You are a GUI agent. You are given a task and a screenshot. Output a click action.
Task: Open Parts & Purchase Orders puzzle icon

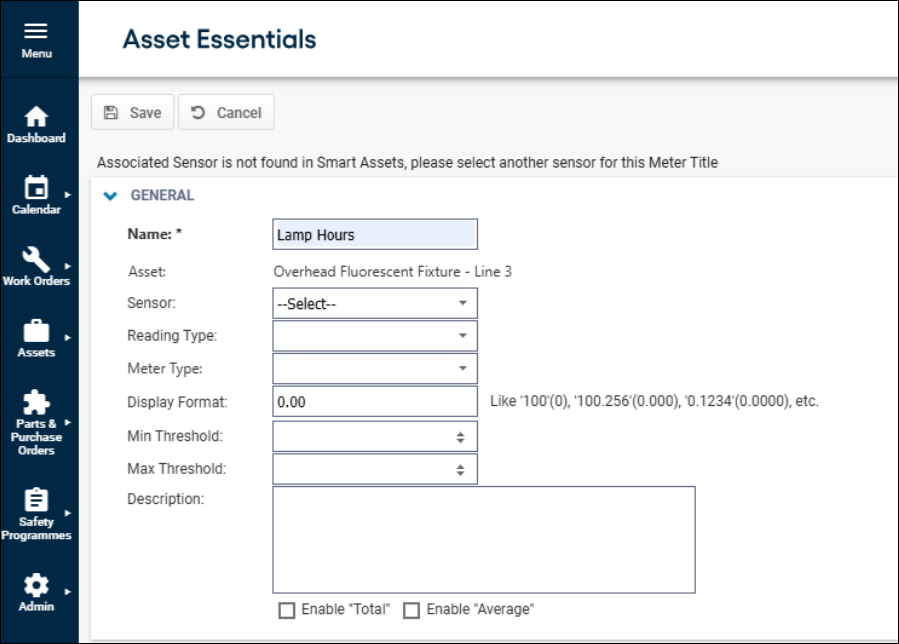click(x=37, y=402)
